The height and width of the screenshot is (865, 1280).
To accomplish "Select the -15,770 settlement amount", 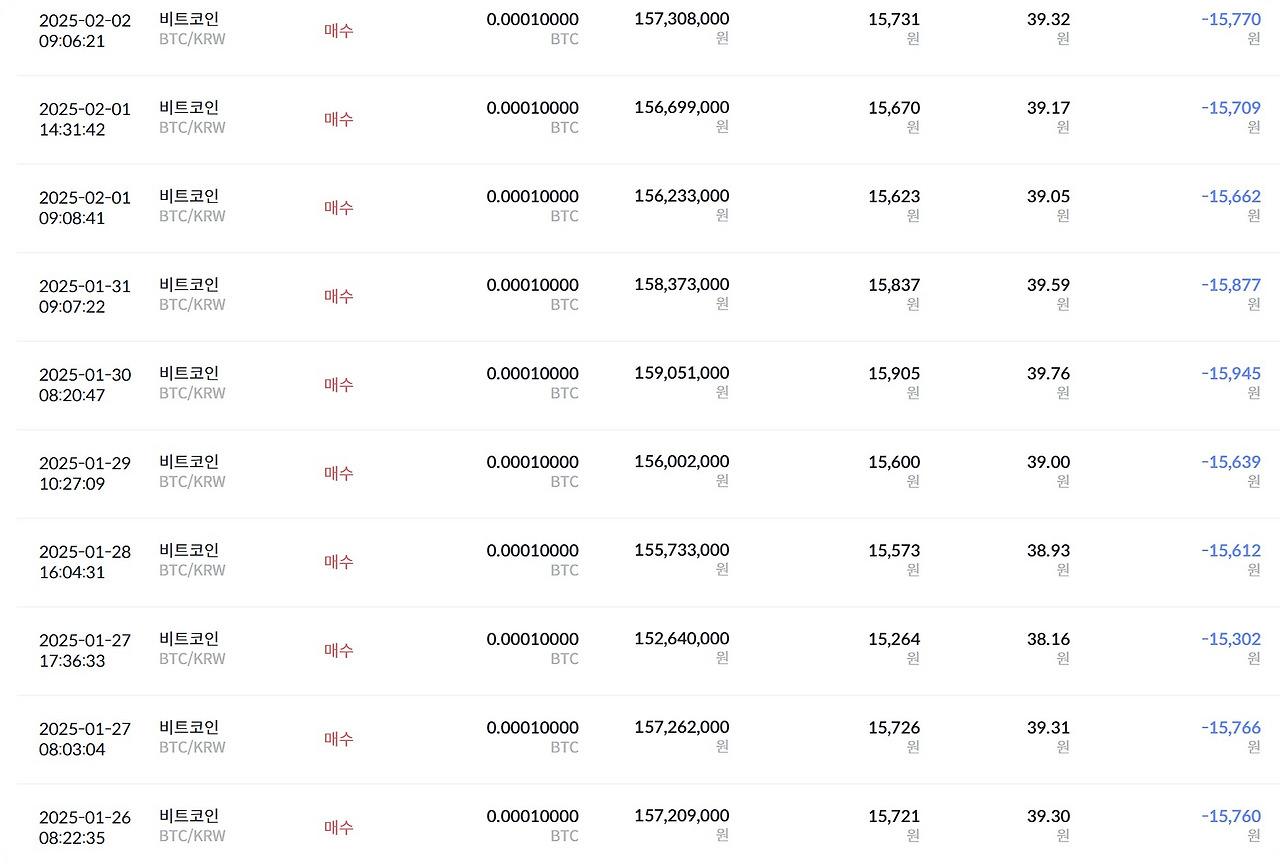I will pyautogui.click(x=1230, y=19).
